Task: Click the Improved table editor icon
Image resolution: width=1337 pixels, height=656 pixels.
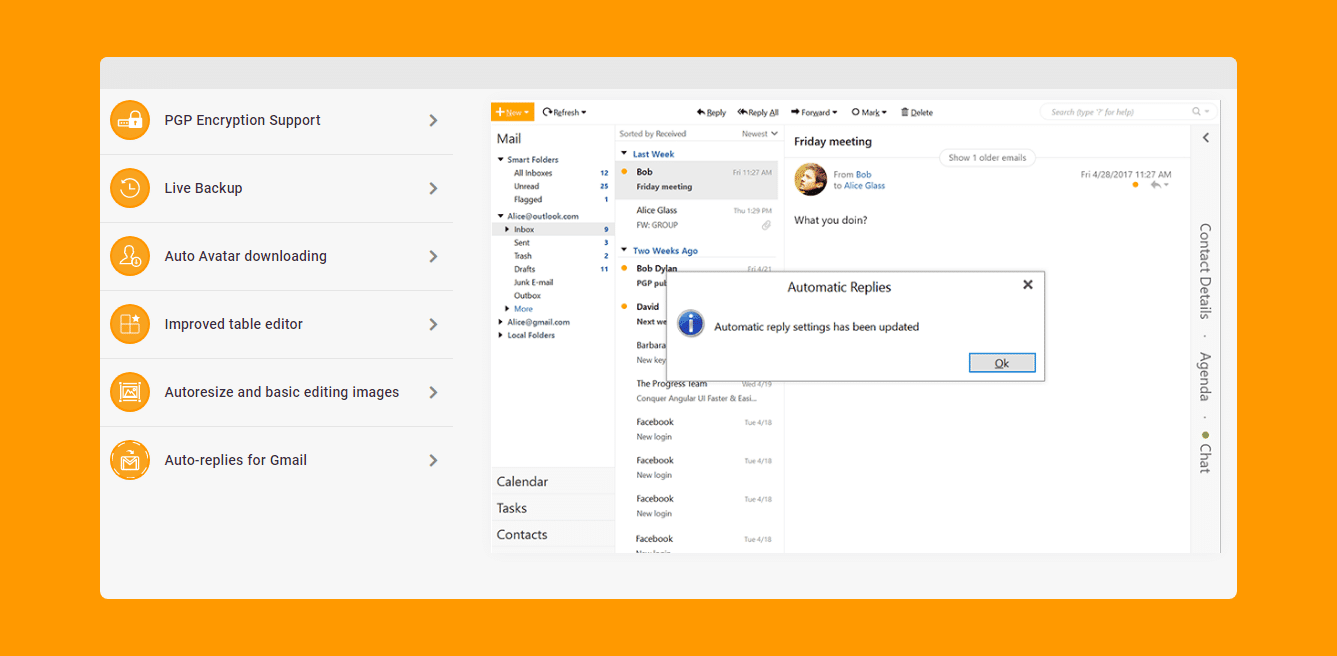Action: pos(130,324)
